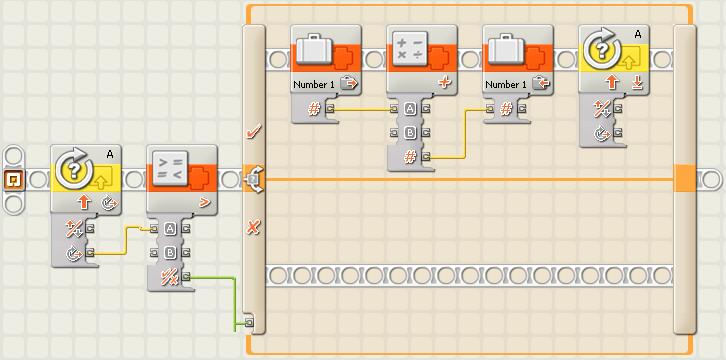Select the false X branch of switch
The image size is (726, 360).
253,227
